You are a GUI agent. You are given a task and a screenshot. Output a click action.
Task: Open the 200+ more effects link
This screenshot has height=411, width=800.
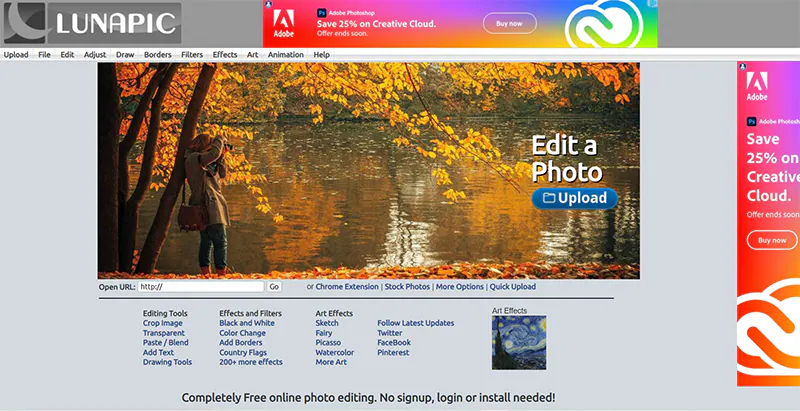coord(251,362)
